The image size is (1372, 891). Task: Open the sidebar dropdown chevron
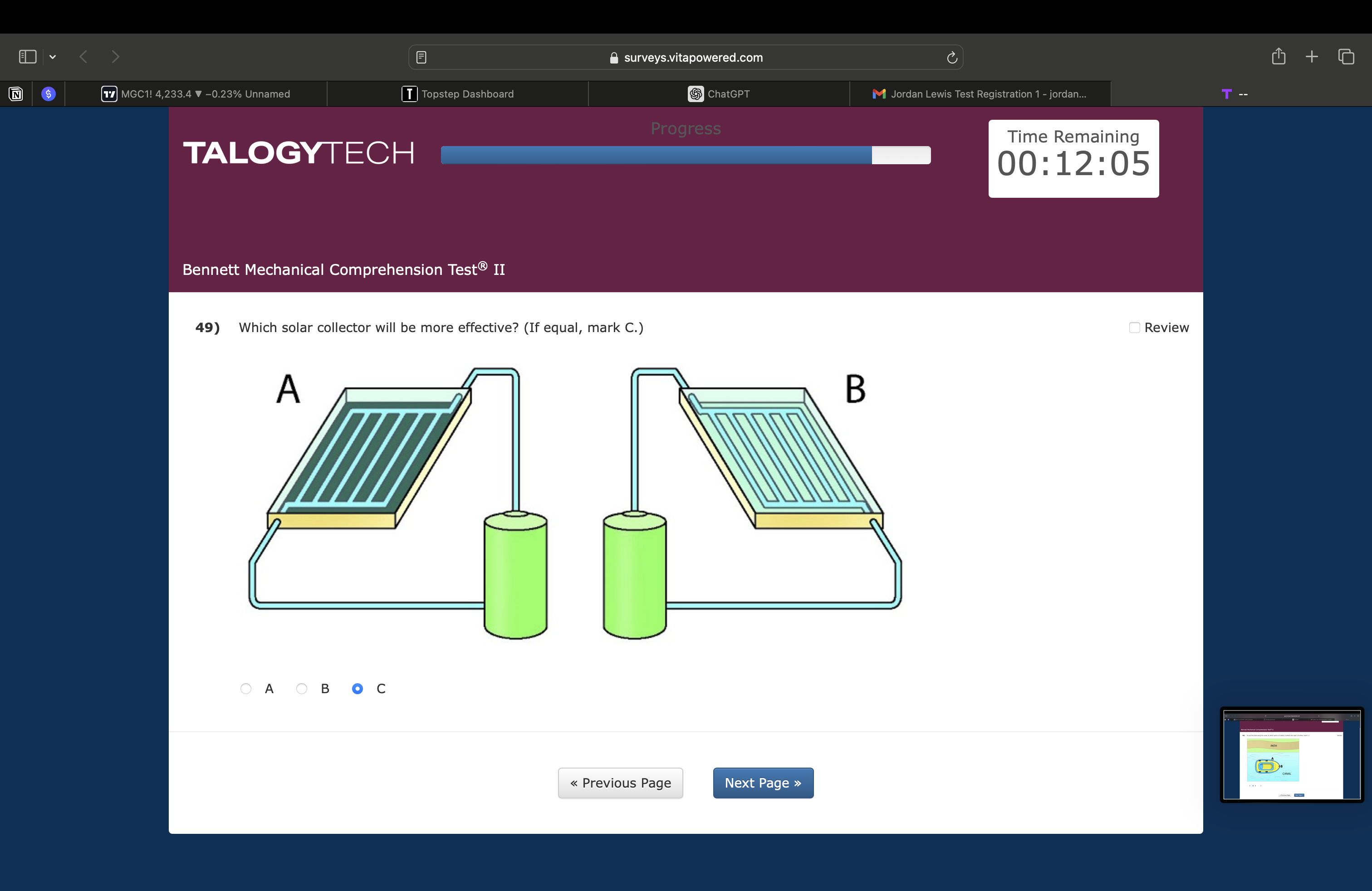pos(53,56)
